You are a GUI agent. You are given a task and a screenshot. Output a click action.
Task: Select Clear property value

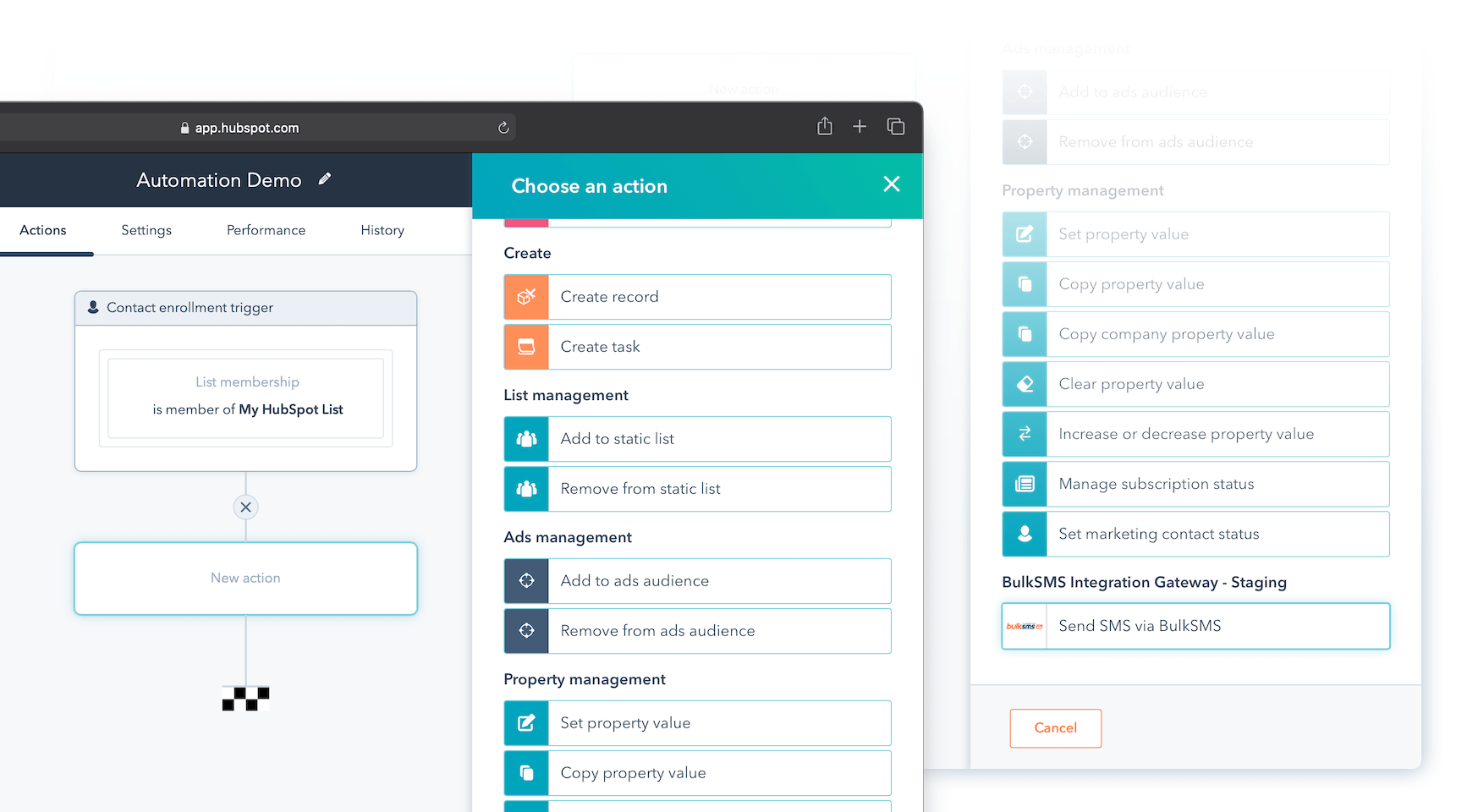click(1195, 384)
